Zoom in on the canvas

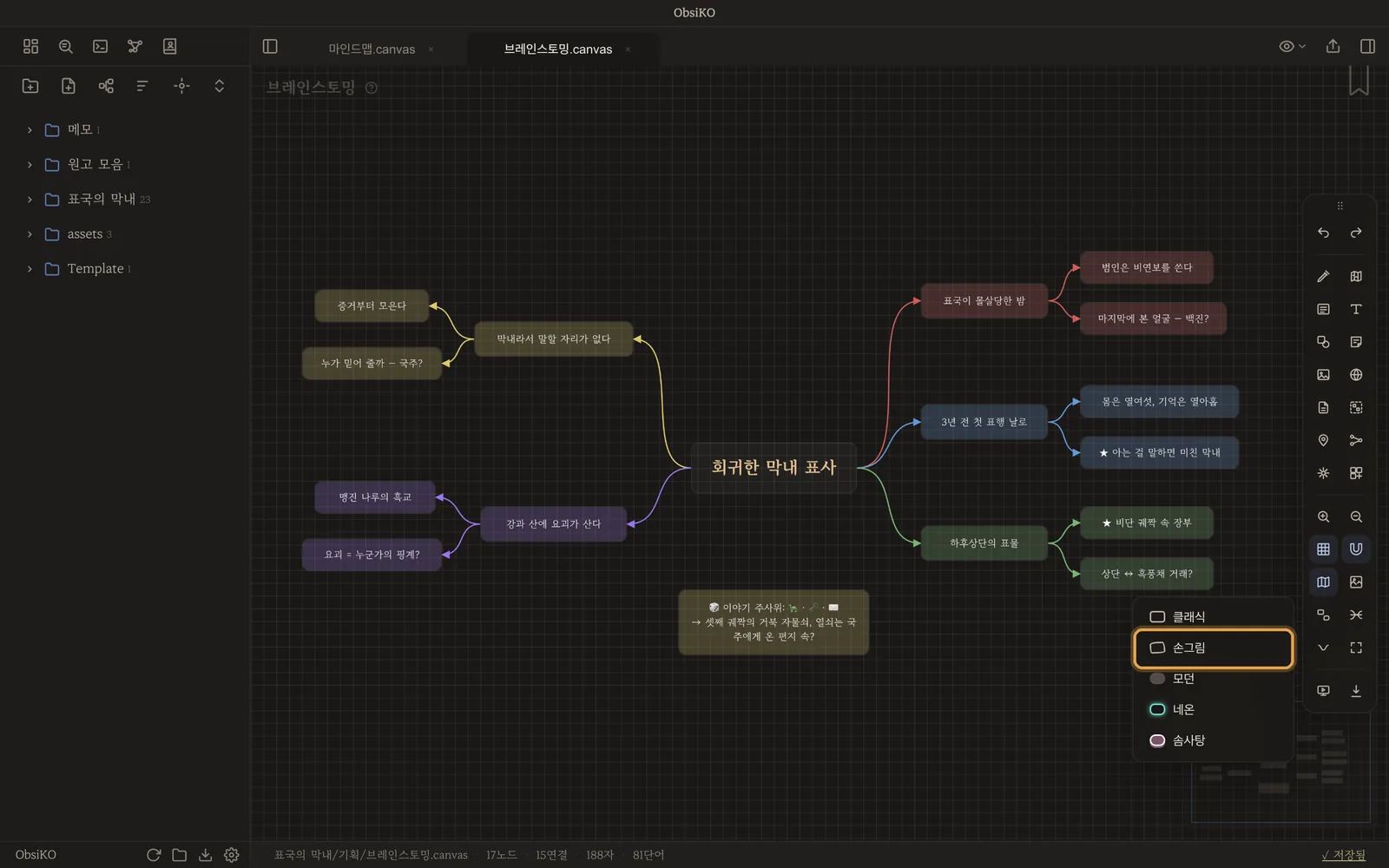(x=1323, y=516)
